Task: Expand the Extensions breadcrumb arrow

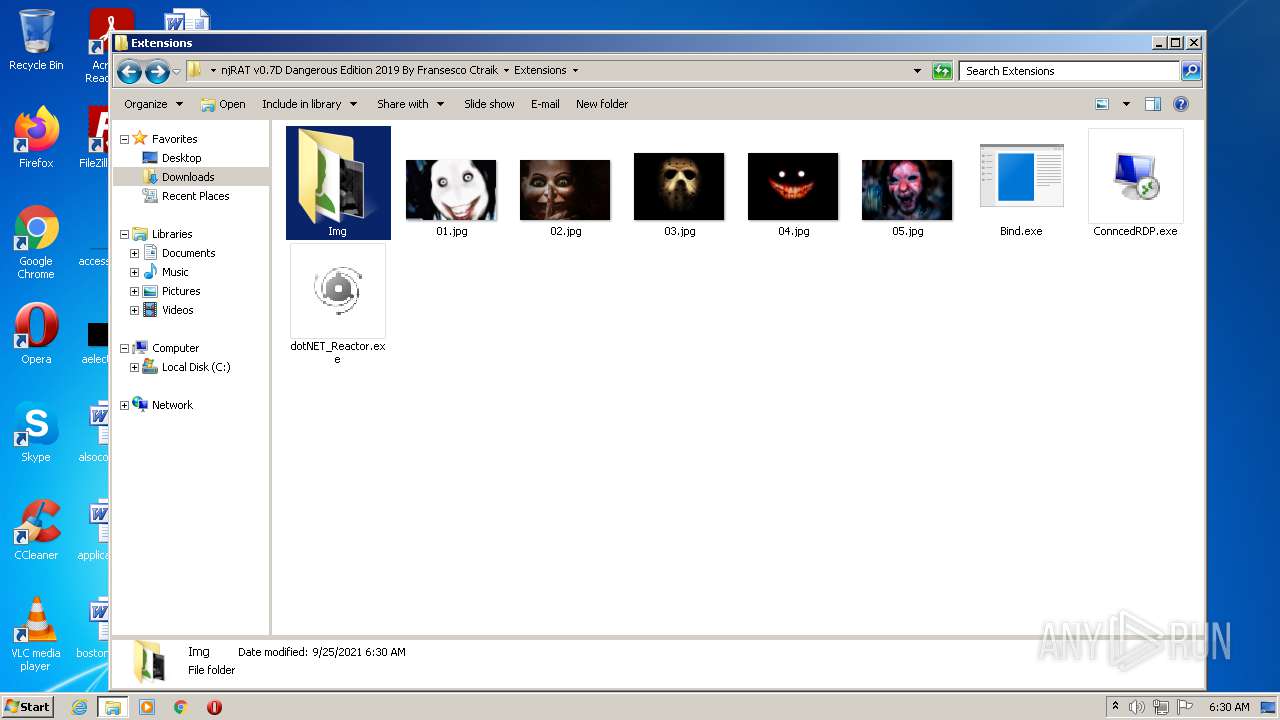Action: click(575, 71)
